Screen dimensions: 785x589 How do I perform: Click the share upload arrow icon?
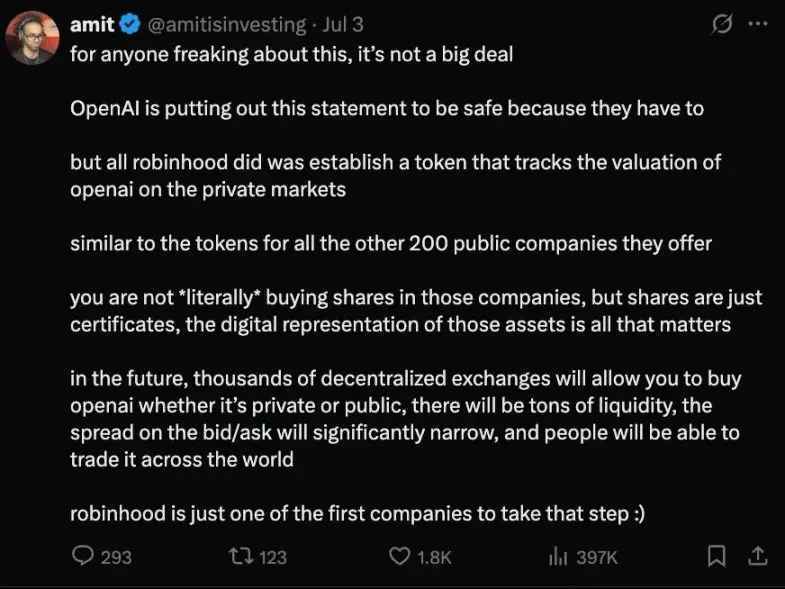click(x=758, y=556)
